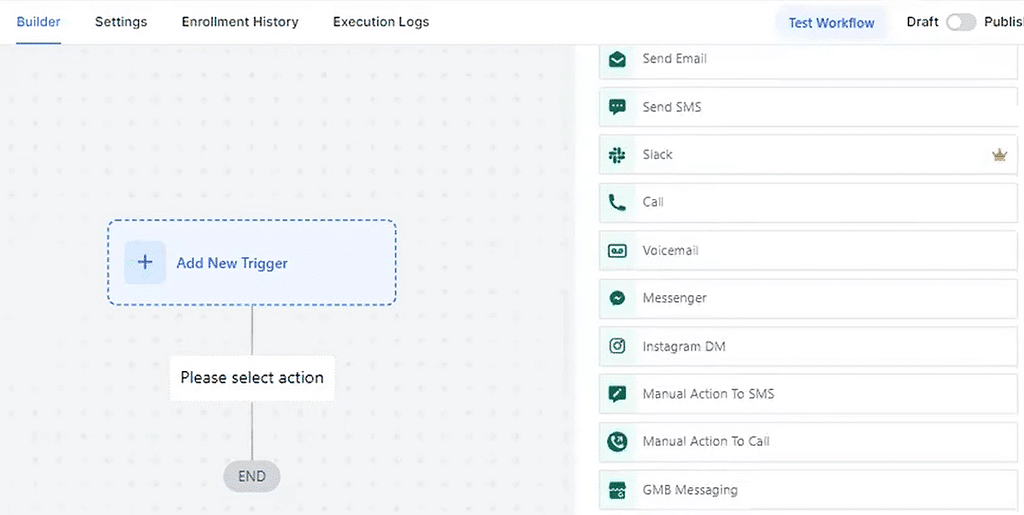Toggle the Draft/Publish switch
This screenshot has height=515, width=1024.
[x=961, y=22]
